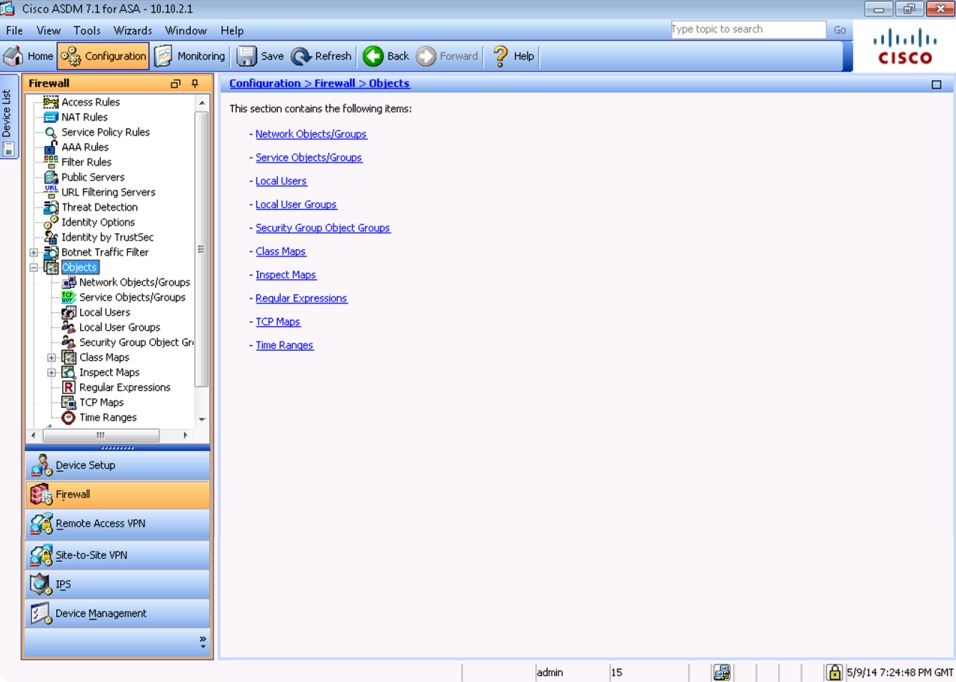Click the Refresh toolbar icon

click(x=302, y=57)
